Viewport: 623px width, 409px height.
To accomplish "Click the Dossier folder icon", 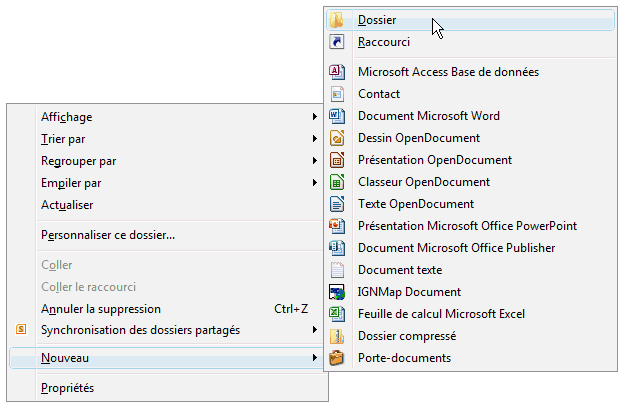I will coord(337,20).
